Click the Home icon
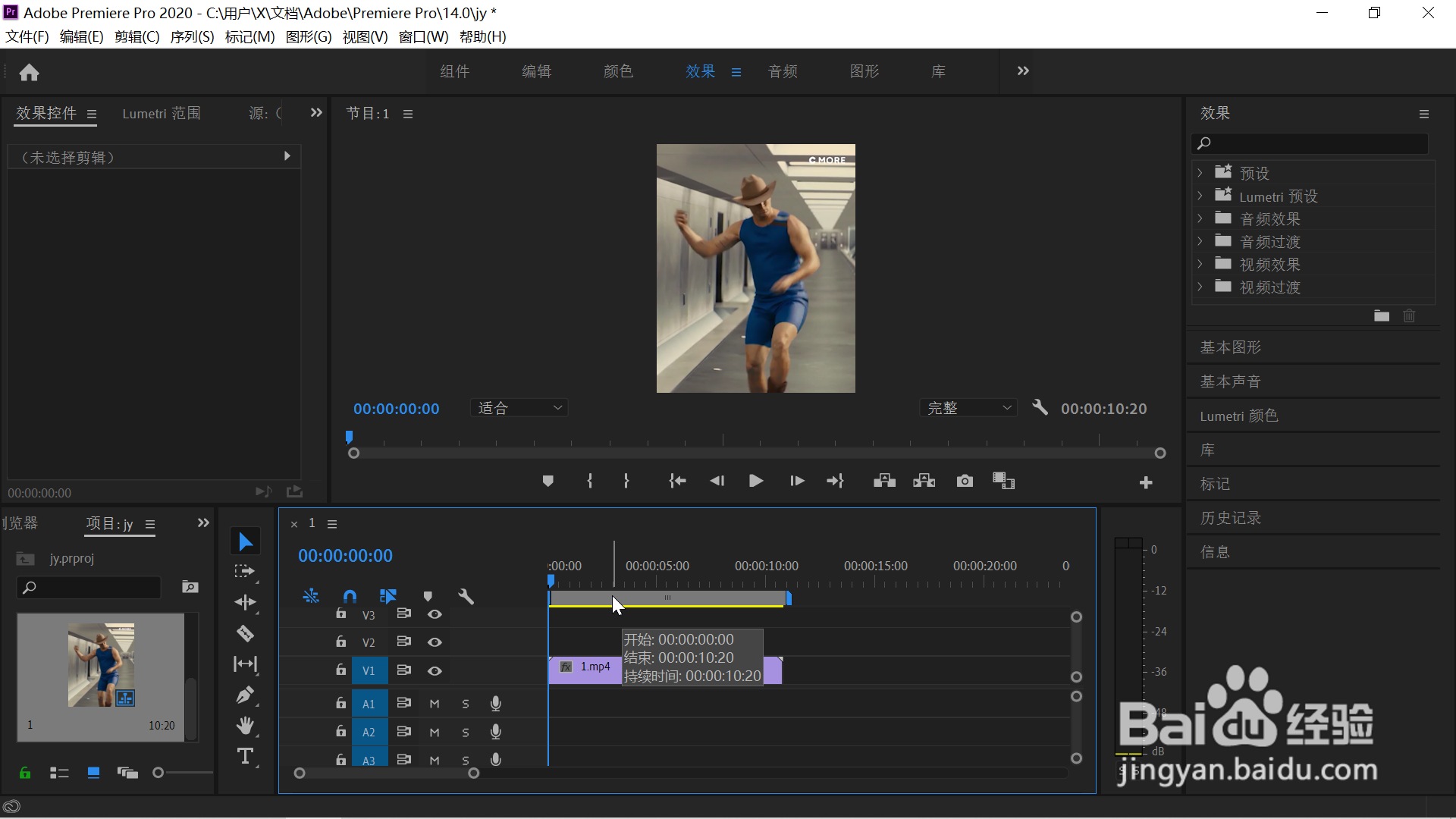 29,72
